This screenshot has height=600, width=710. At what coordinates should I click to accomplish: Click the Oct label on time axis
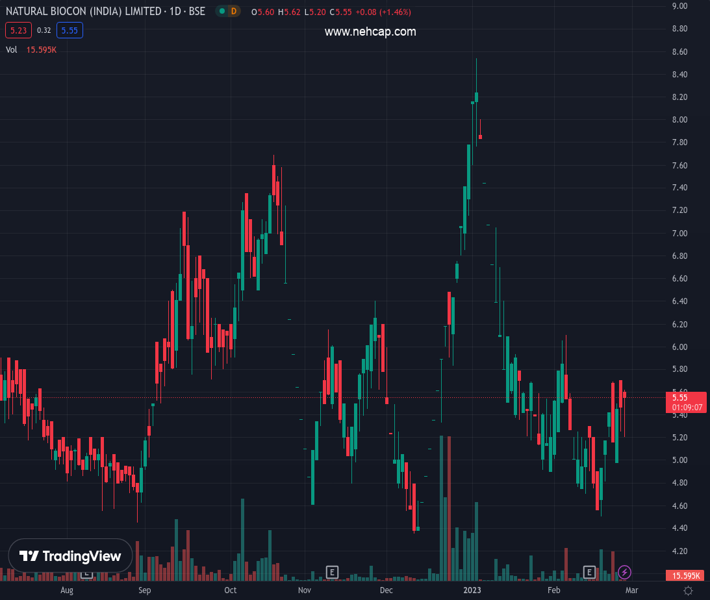[x=230, y=591]
